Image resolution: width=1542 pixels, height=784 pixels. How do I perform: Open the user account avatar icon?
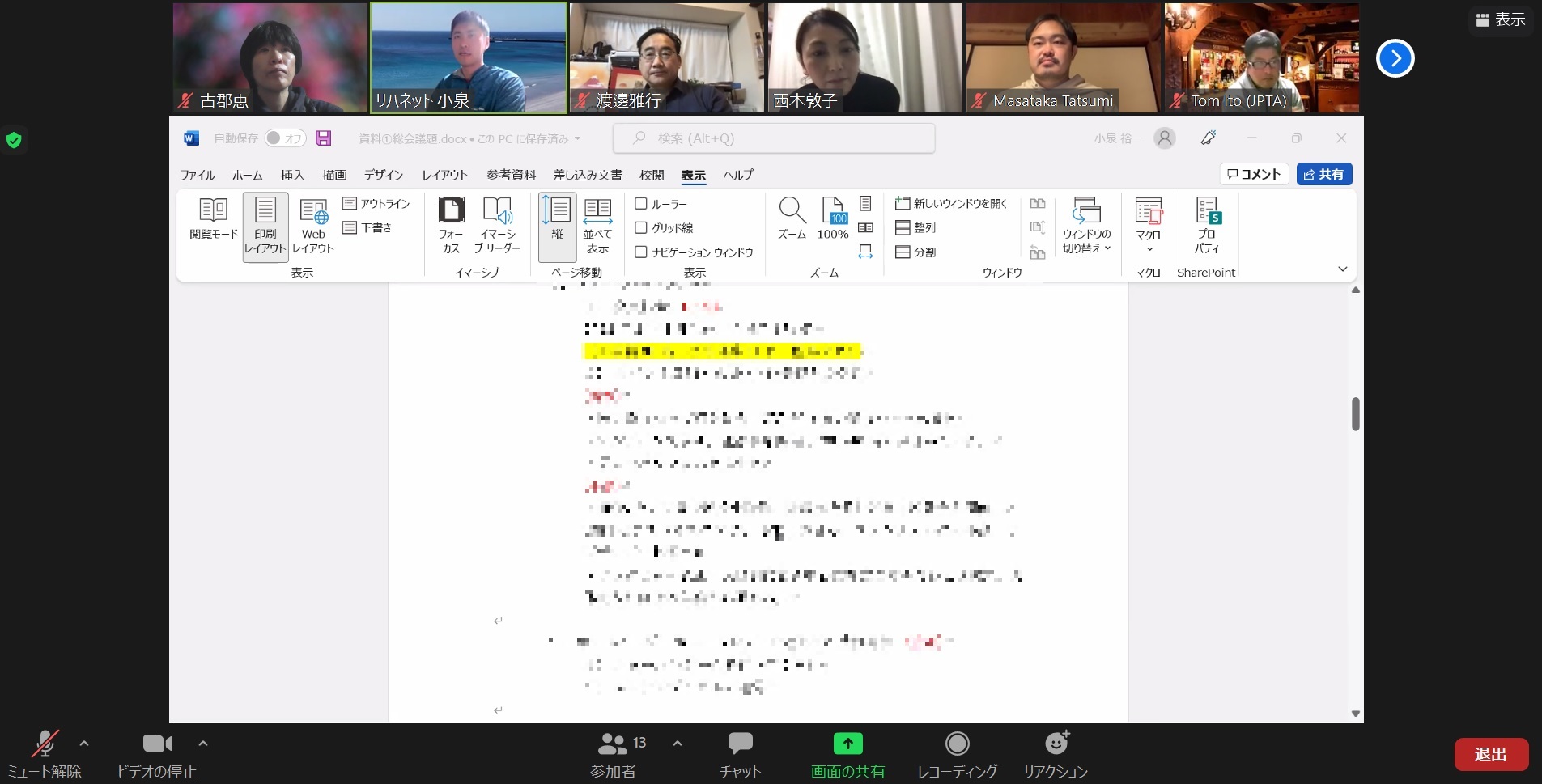(1165, 138)
